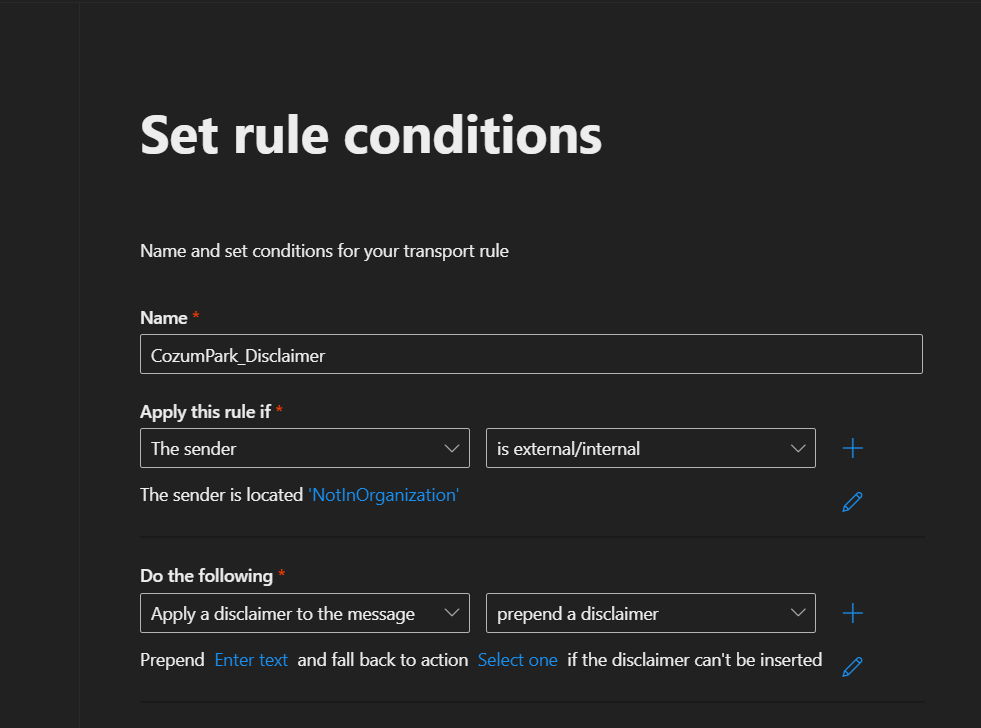Add another action with the plus icon
This screenshot has height=728, width=981.
(x=852, y=613)
